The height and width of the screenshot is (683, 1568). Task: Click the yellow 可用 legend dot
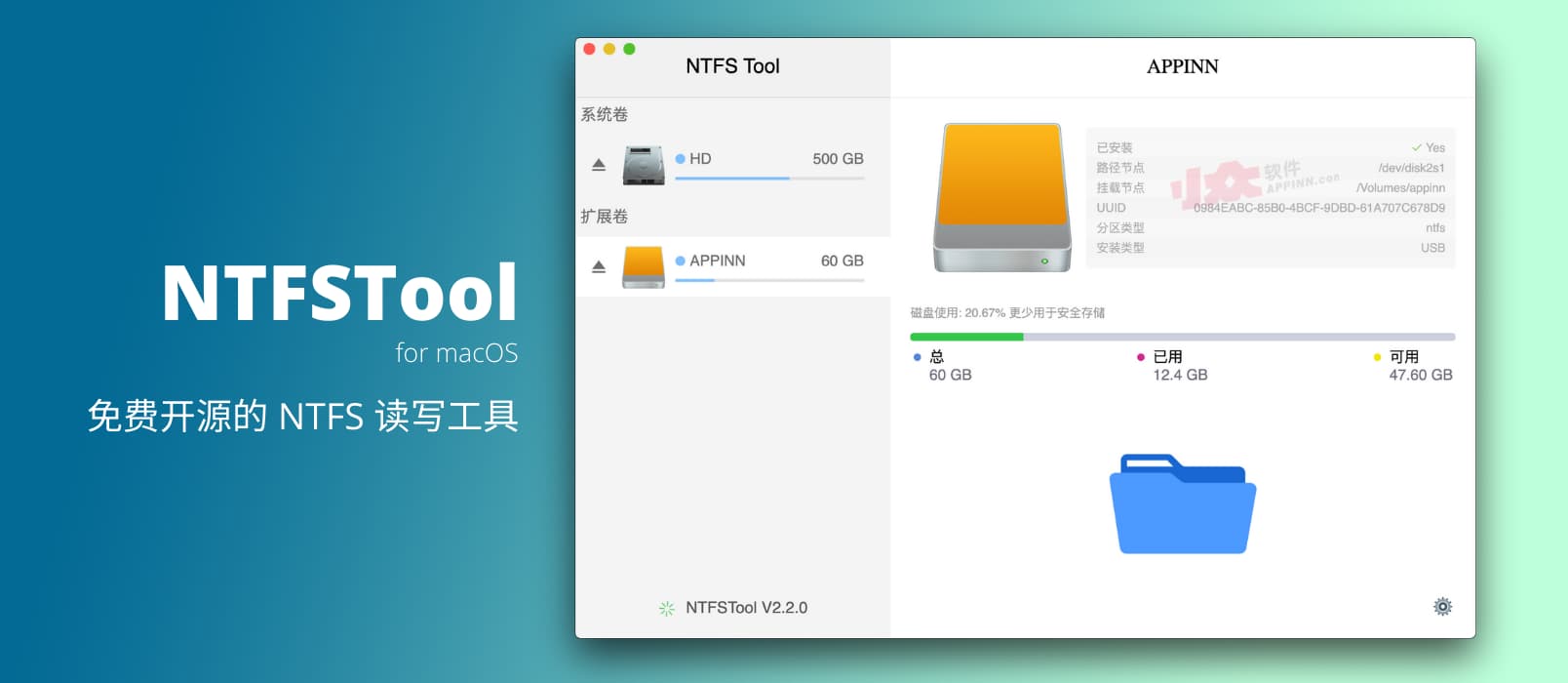(1377, 357)
